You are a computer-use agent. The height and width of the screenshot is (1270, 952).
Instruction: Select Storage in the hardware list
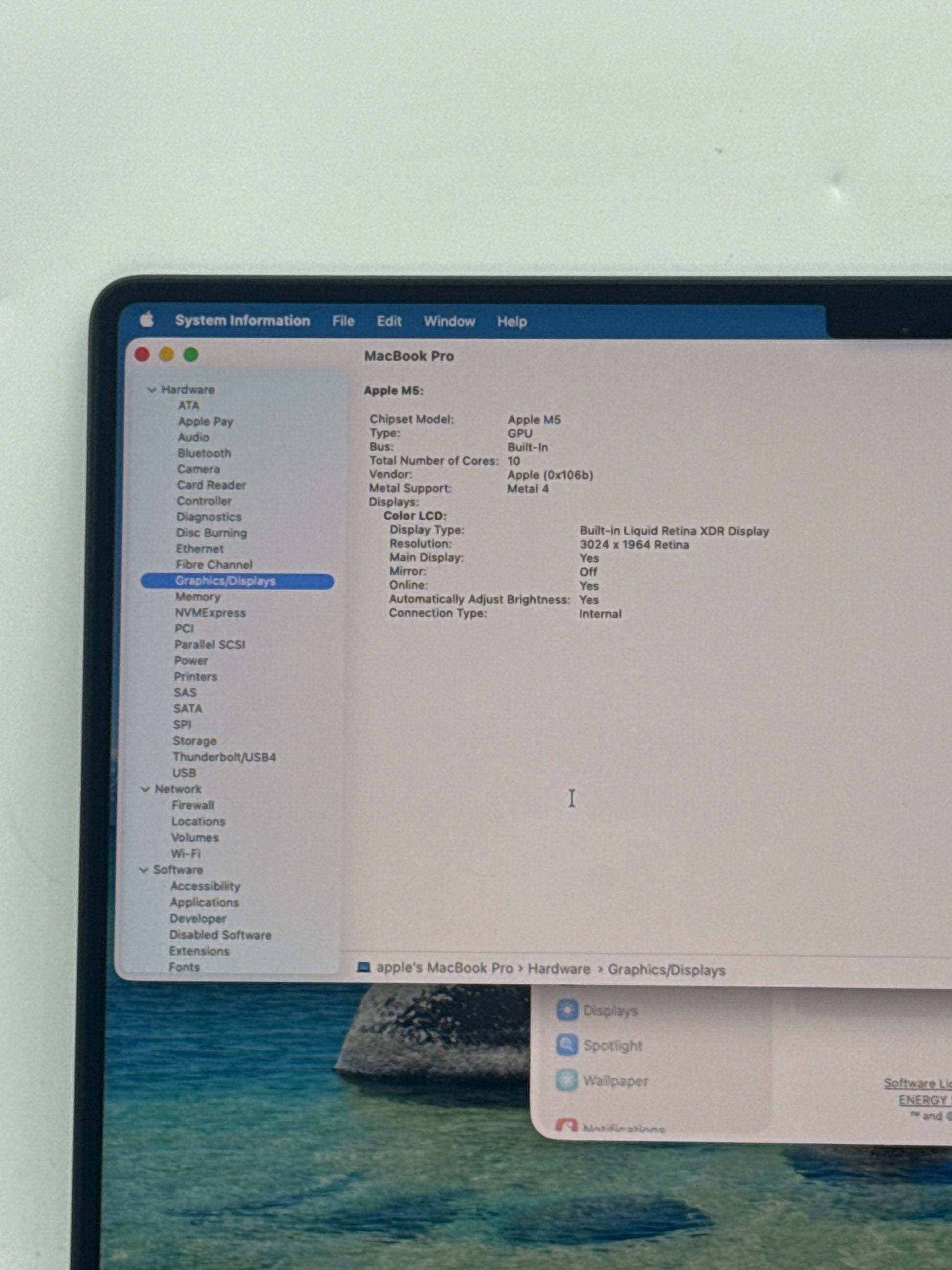(195, 740)
